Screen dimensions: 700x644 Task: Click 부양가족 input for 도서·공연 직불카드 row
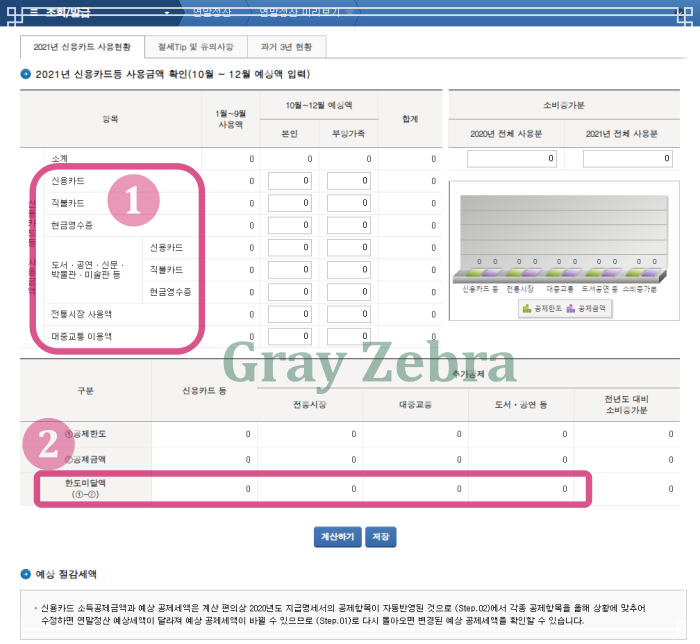click(x=349, y=270)
